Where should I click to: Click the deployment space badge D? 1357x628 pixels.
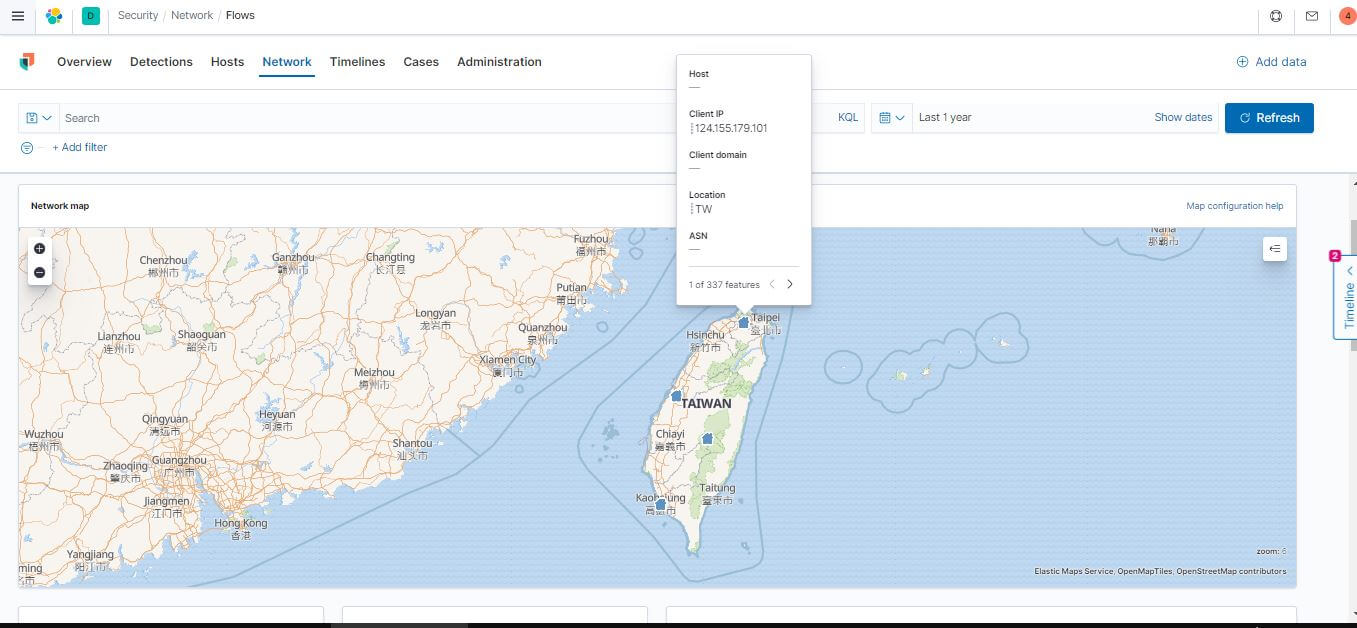pos(90,15)
